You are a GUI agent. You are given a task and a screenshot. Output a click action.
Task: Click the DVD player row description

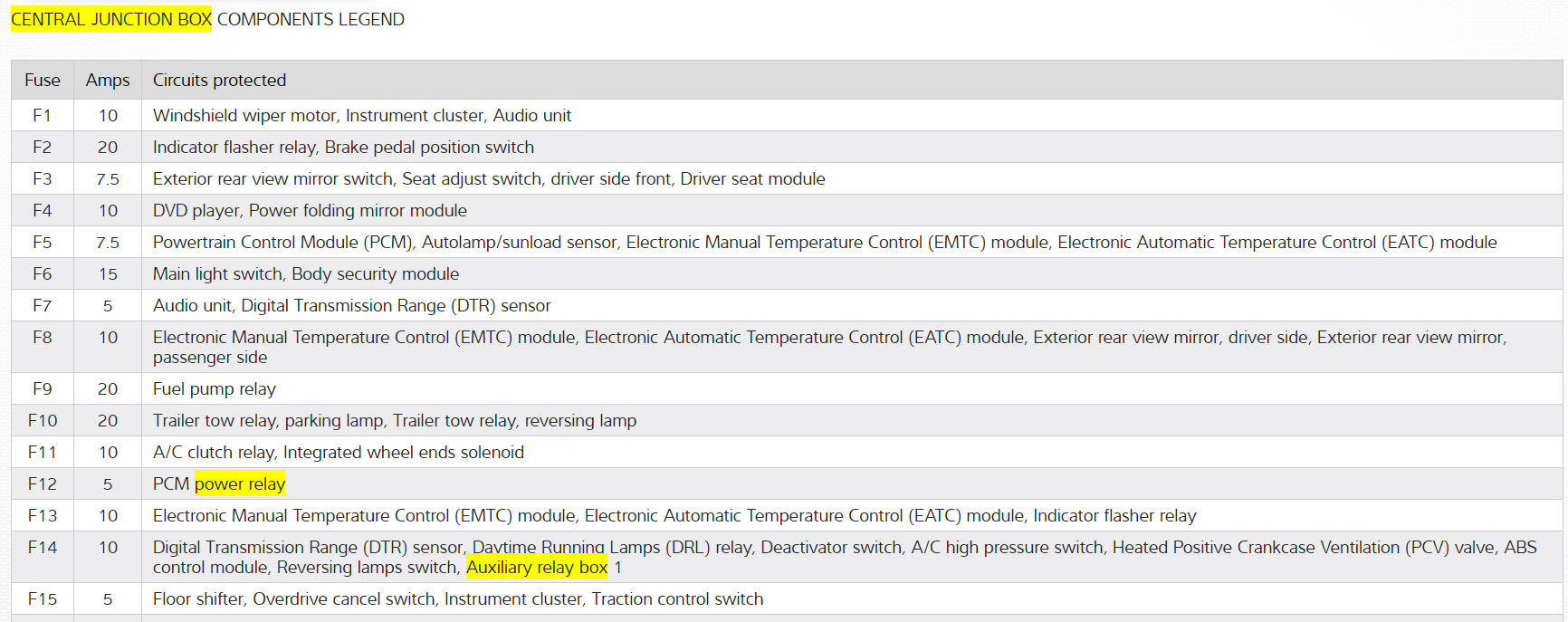(x=310, y=210)
